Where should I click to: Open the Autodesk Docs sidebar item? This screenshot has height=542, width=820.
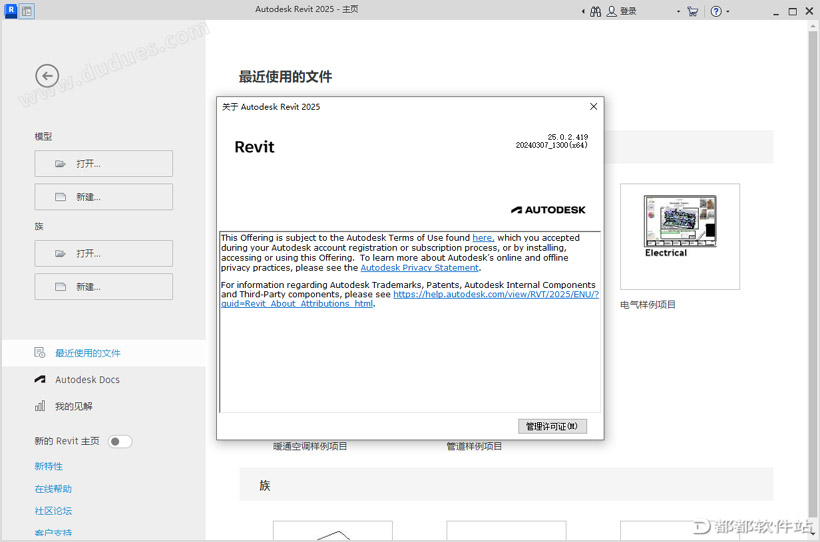pos(87,380)
